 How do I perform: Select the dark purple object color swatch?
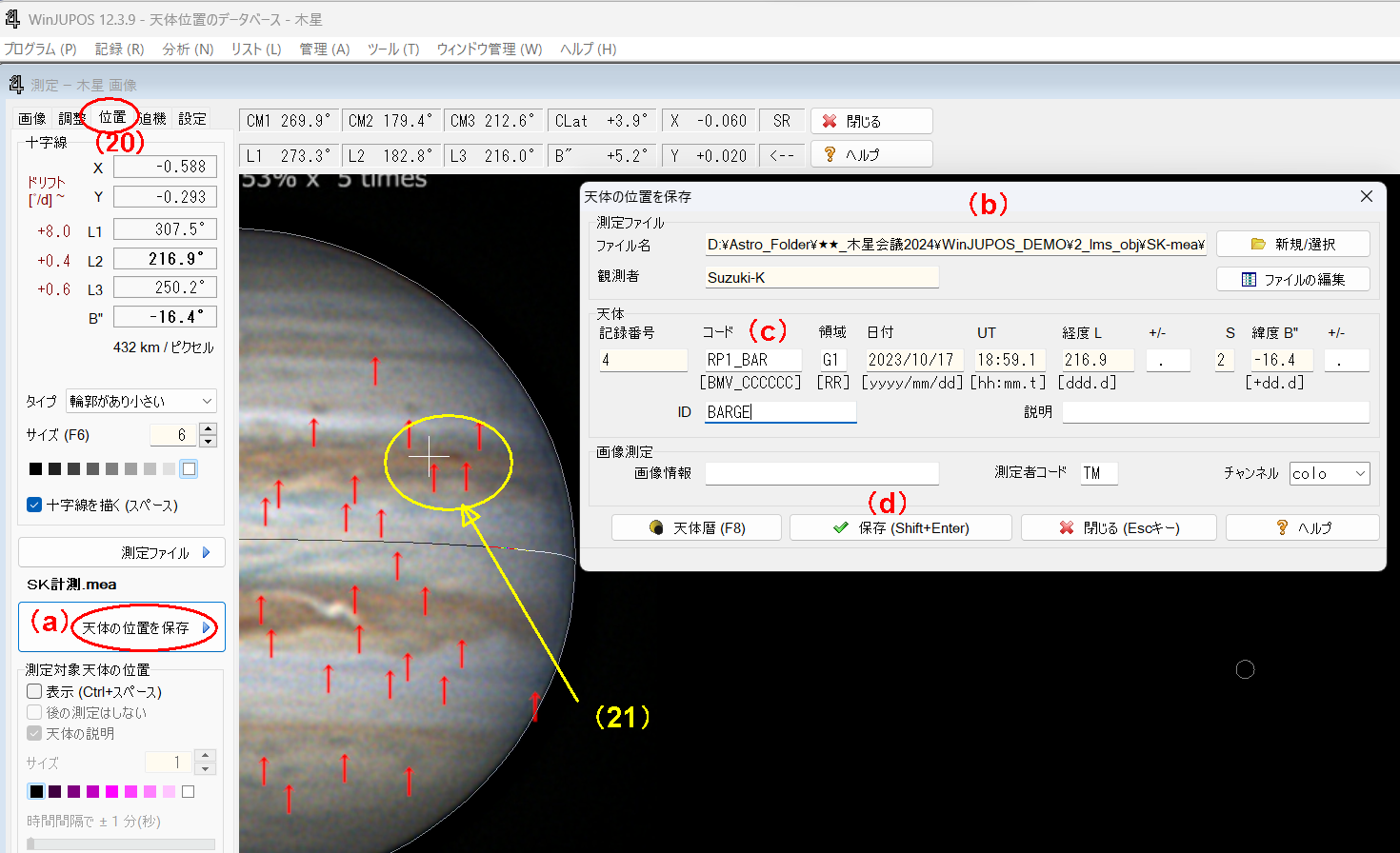coord(55,791)
